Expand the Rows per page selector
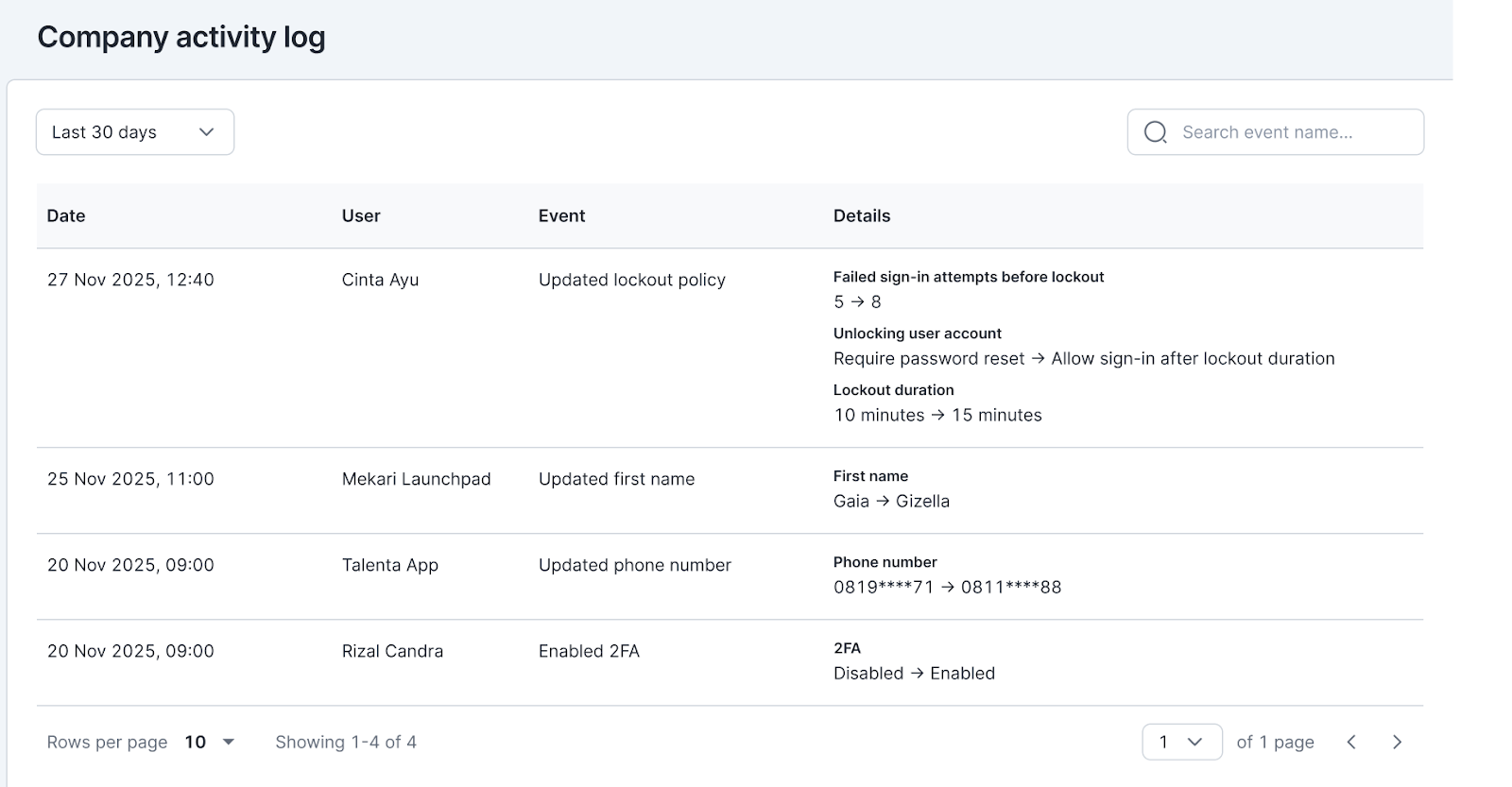Screen dimensions: 1512x787 pyautogui.click(x=210, y=743)
